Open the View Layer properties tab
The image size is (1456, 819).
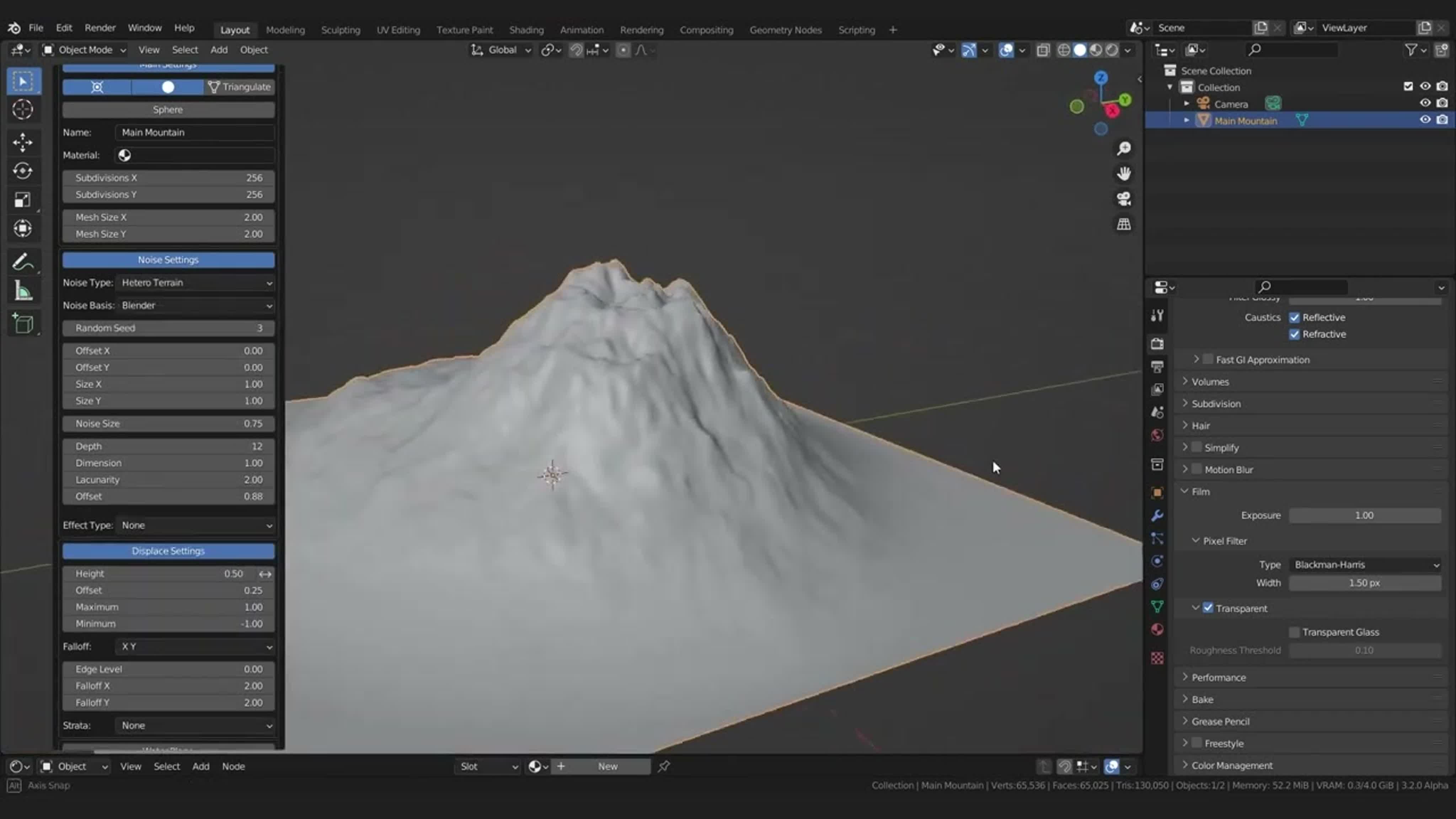click(1157, 390)
